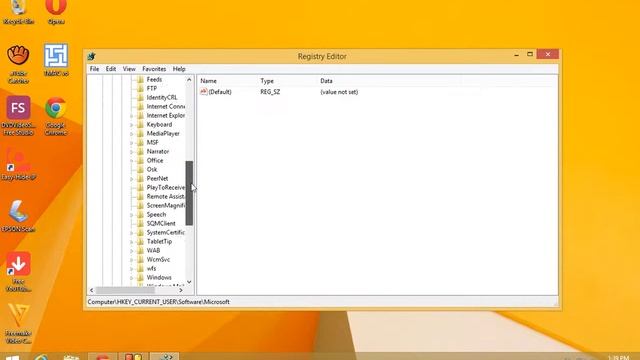Click the tree vertical scrollbar thumb
Image resolution: width=640 pixels, height=360 pixels.
click(x=189, y=193)
